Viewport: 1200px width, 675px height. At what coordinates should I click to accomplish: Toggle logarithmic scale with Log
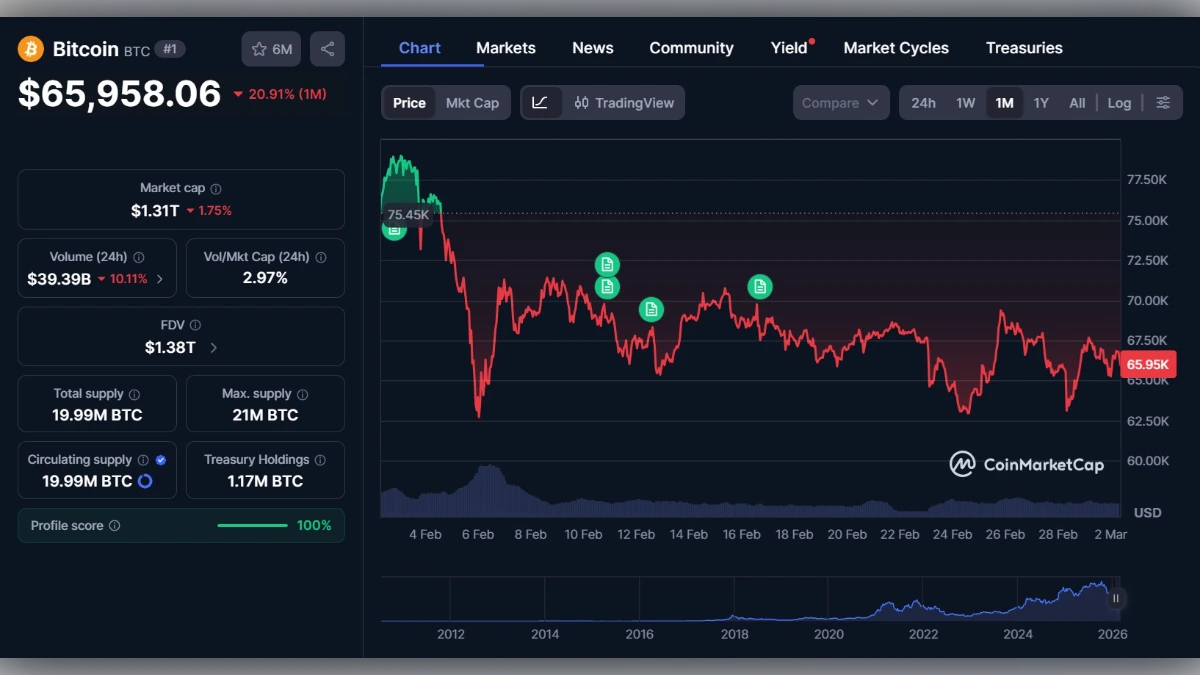point(1119,102)
